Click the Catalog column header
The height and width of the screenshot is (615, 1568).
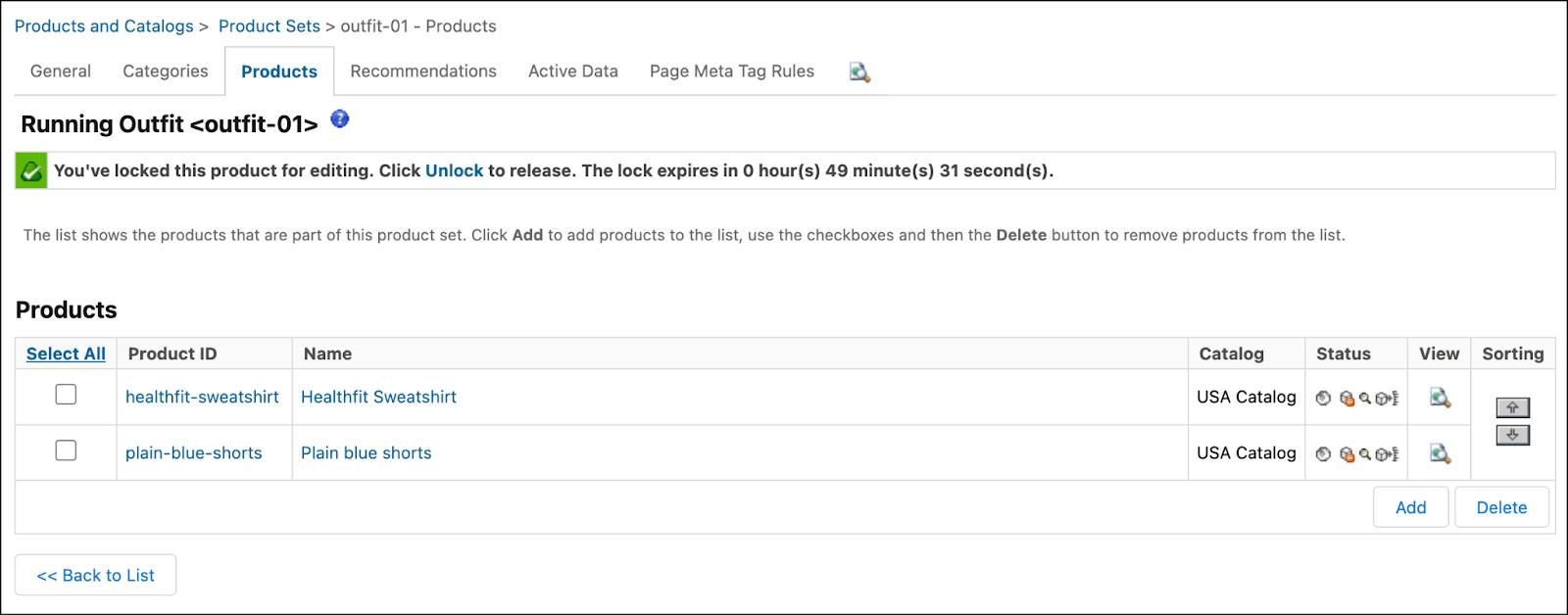click(1232, 354)
